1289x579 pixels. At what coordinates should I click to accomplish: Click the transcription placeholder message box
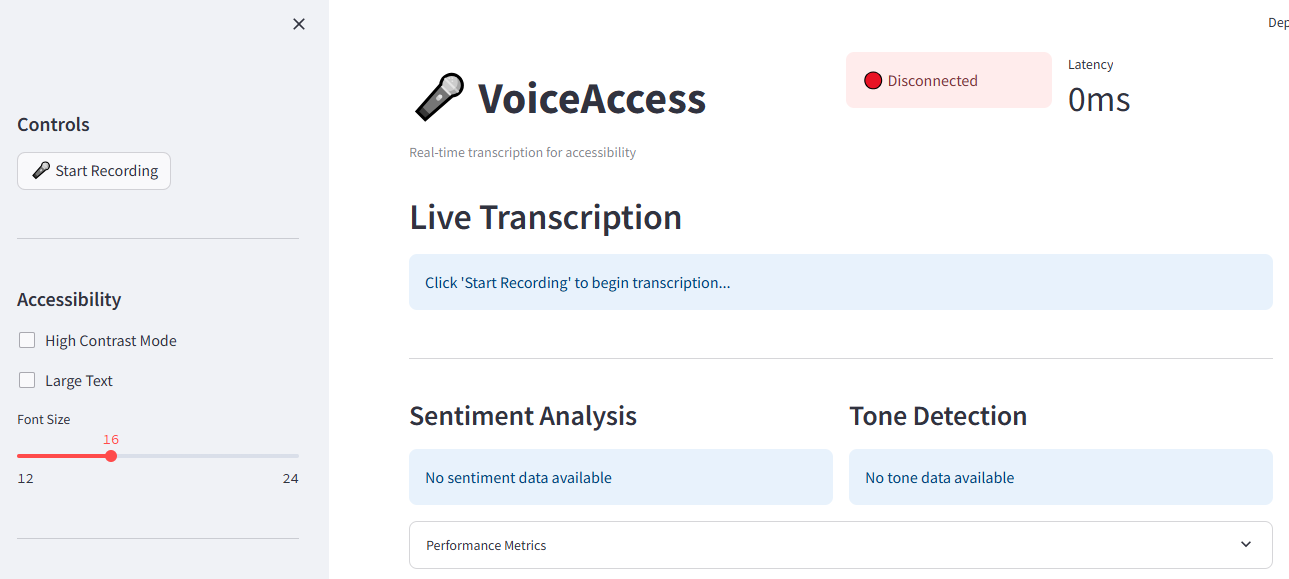(840, 282)
